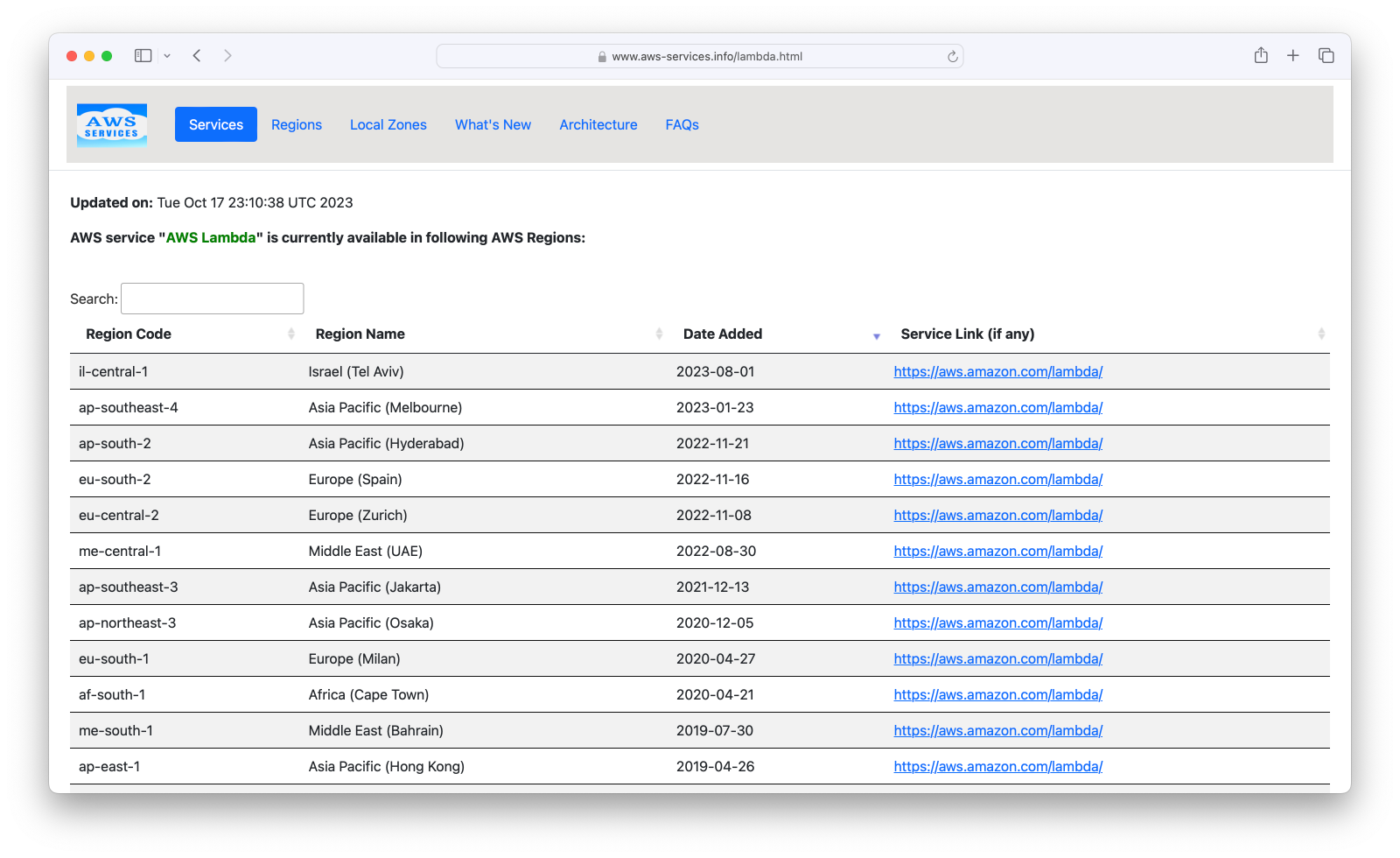Image resolution: width=1400 pixels, height=858 pixels.
Task: Switch to the Local Zones tab
Action: coord(388,124)
